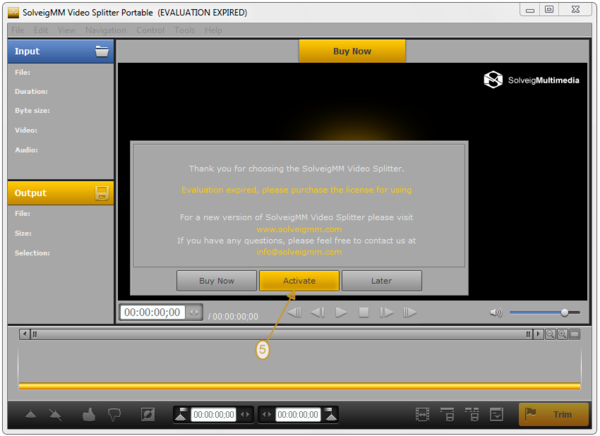This screenshot has width=600, height=436.
Task: Mute audio with the speaker icon
Action: pos(496,313)
